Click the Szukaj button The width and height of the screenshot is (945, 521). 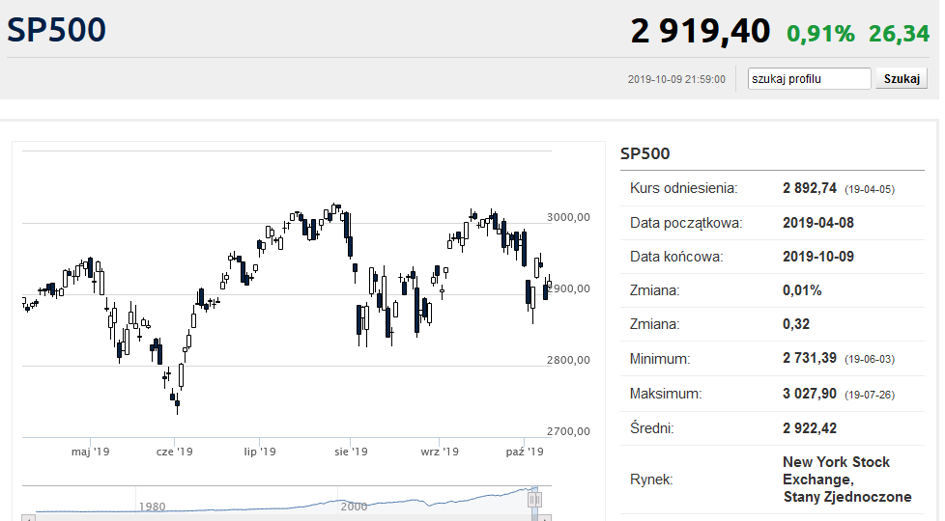point(902,79)
